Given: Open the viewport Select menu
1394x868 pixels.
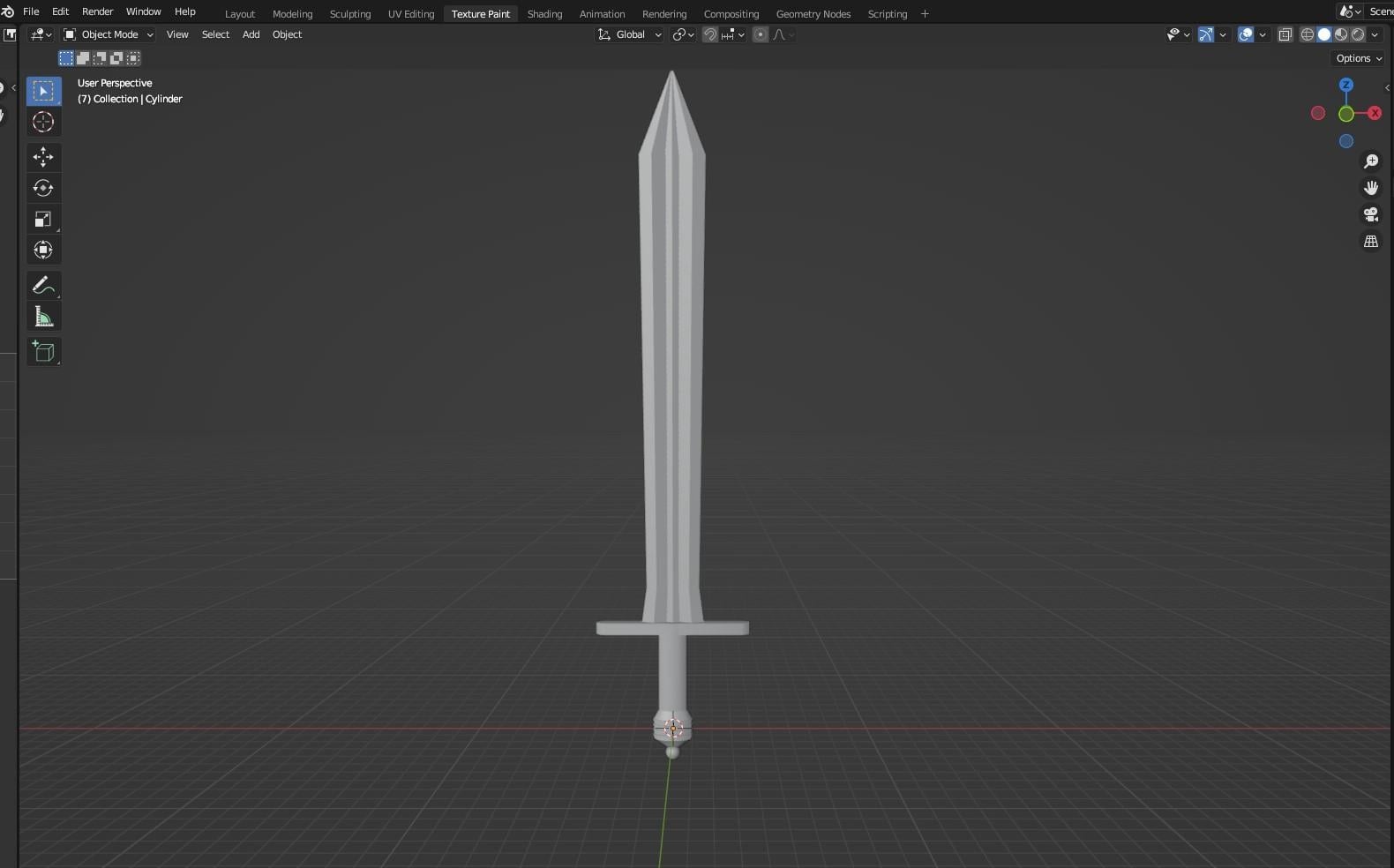Looking at the screenshot, I should tap(215, 34).
